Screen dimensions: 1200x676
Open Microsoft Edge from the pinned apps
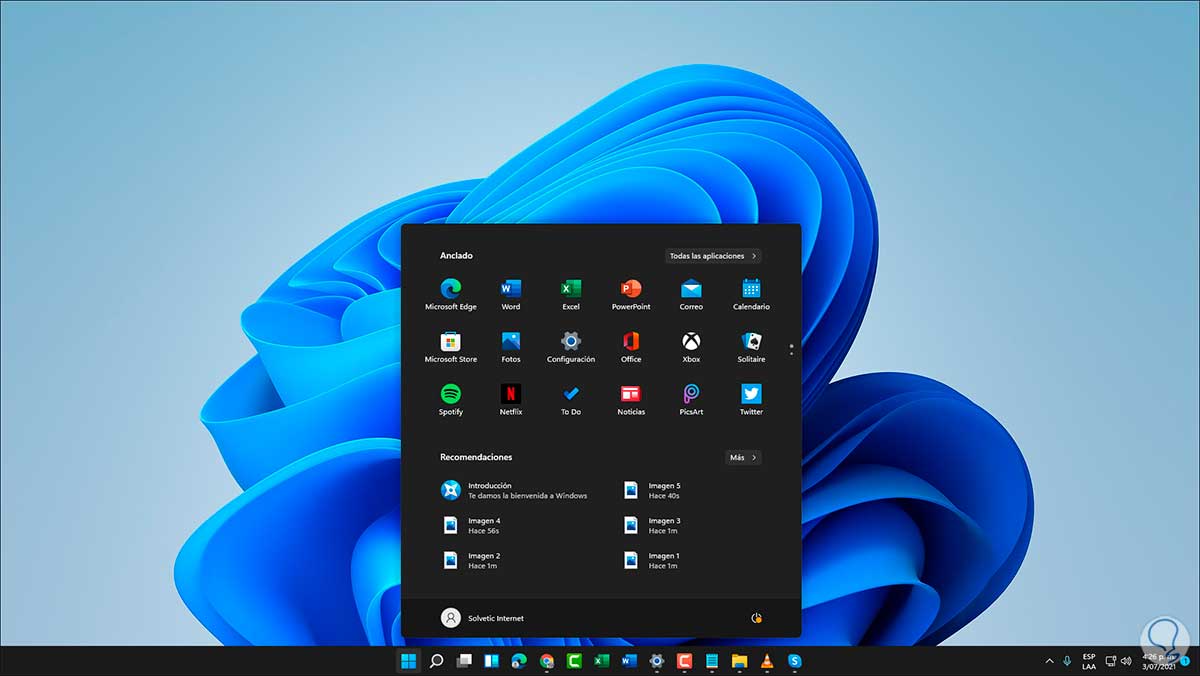(450, 294)
